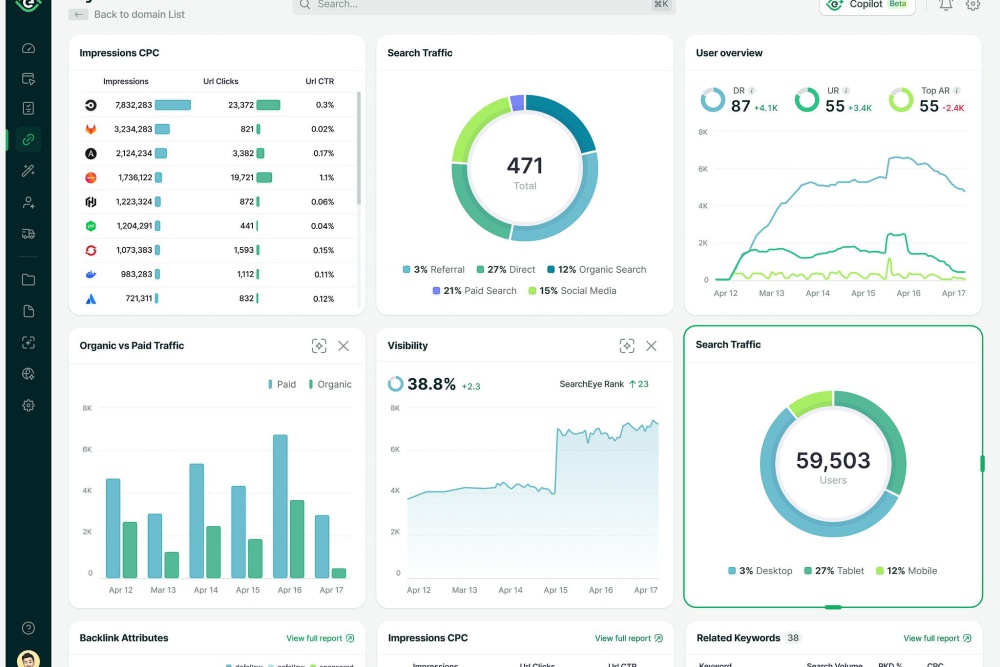Click the 59,503 Users donut center
This screenshot has height=667, width=1000.
click(x=833, y=466)
